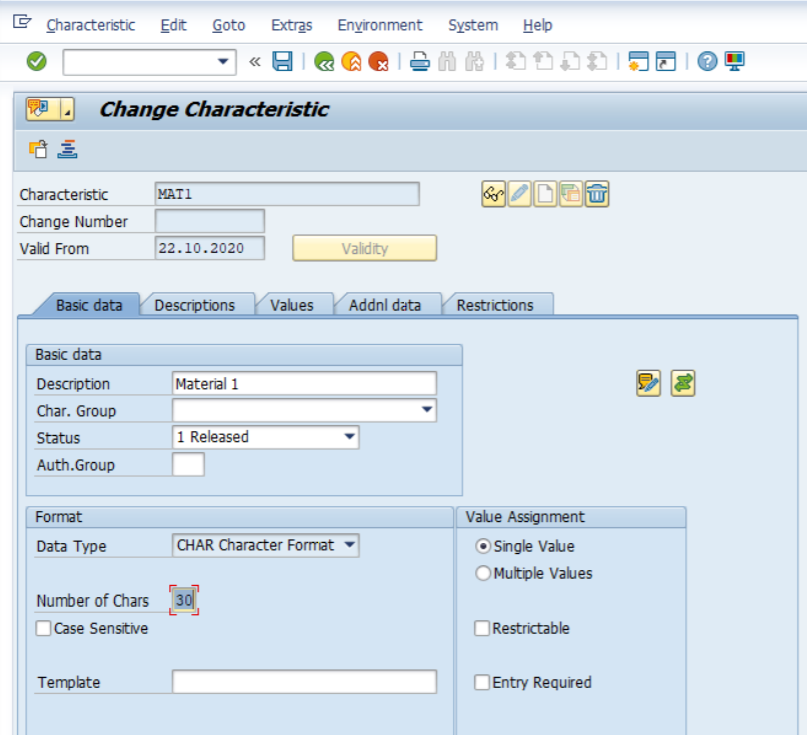Open the Char. Group dropdown

427,410
